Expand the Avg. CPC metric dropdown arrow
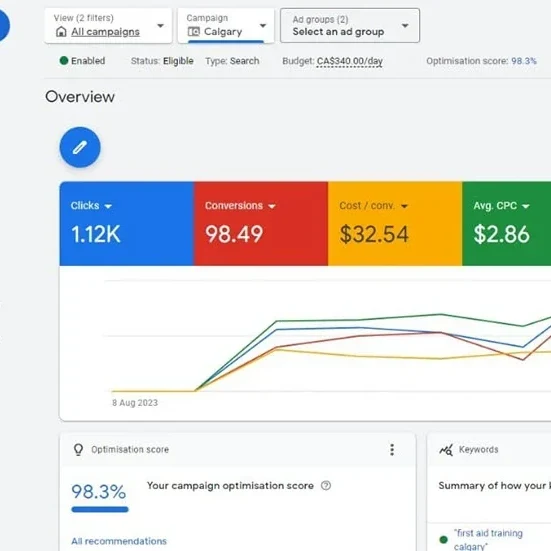 [526, 206]
